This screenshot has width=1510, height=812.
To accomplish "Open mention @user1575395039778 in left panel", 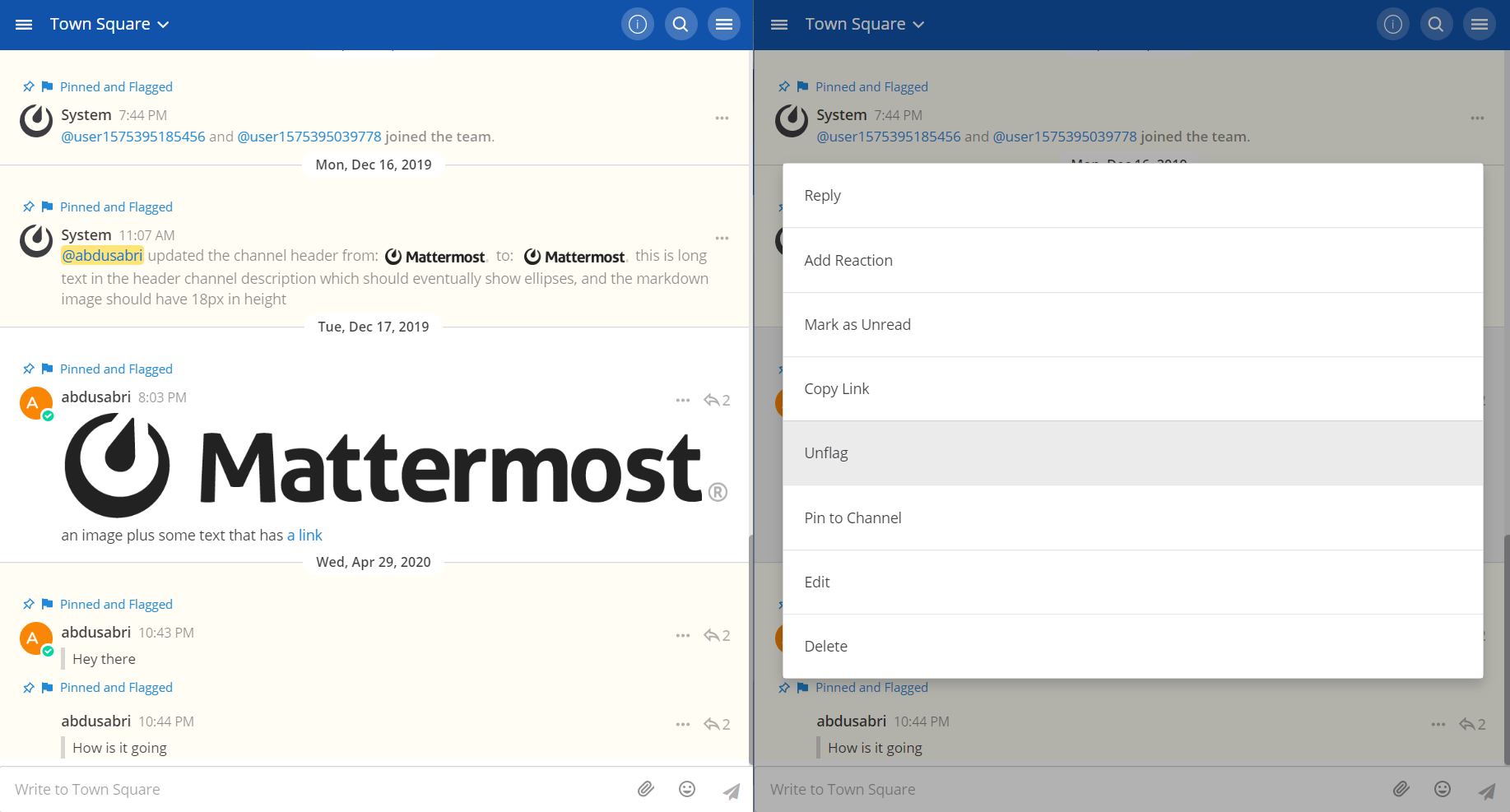I will click(x=309, y=137).
